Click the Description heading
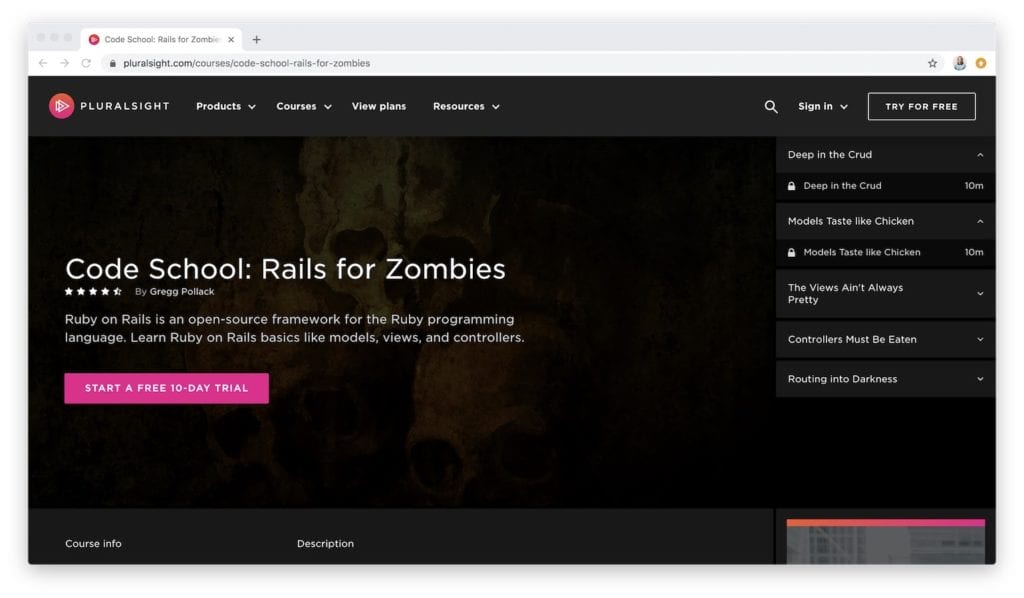This screenshot has height=598, width=1024. [325, 544]
